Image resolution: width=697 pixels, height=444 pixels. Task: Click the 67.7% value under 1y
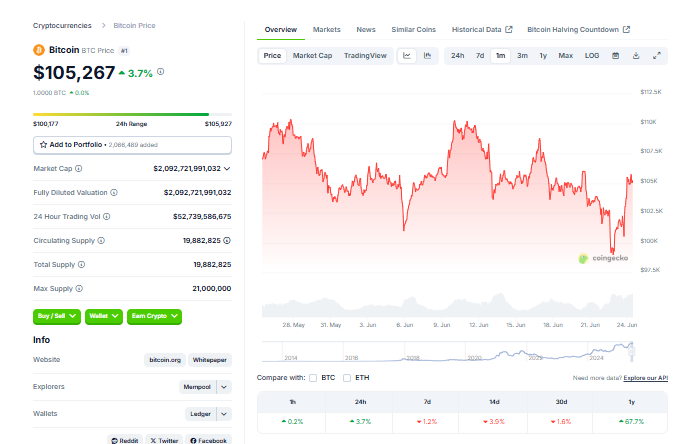click(631, 422)
